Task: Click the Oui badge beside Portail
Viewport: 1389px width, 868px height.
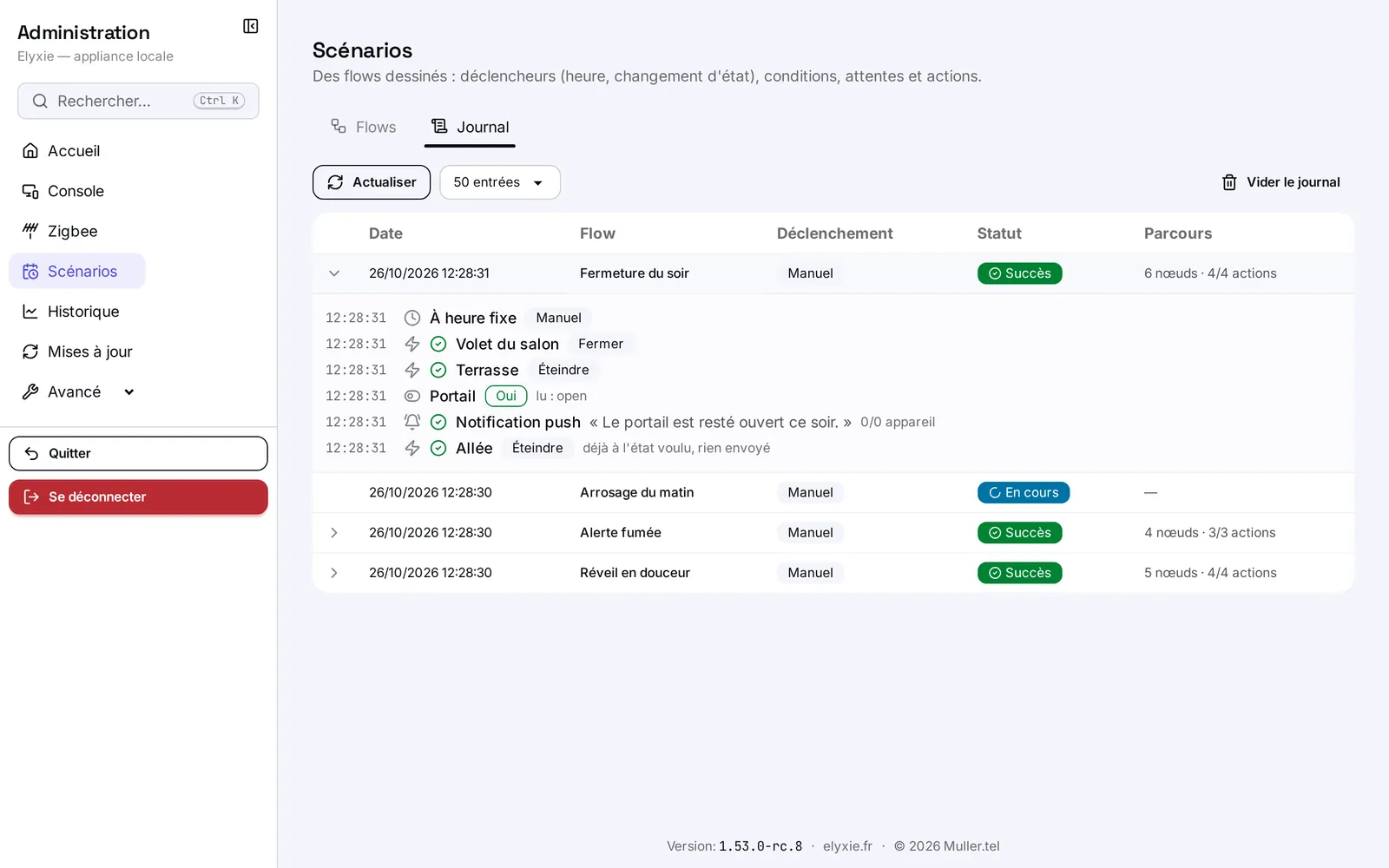Action: point(506,396)
